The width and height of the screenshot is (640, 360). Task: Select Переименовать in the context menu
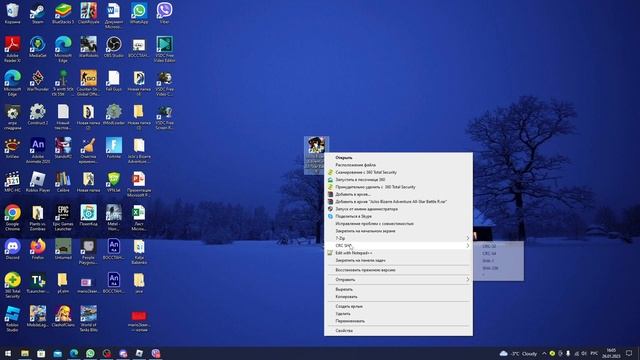(x=350, y=321)
